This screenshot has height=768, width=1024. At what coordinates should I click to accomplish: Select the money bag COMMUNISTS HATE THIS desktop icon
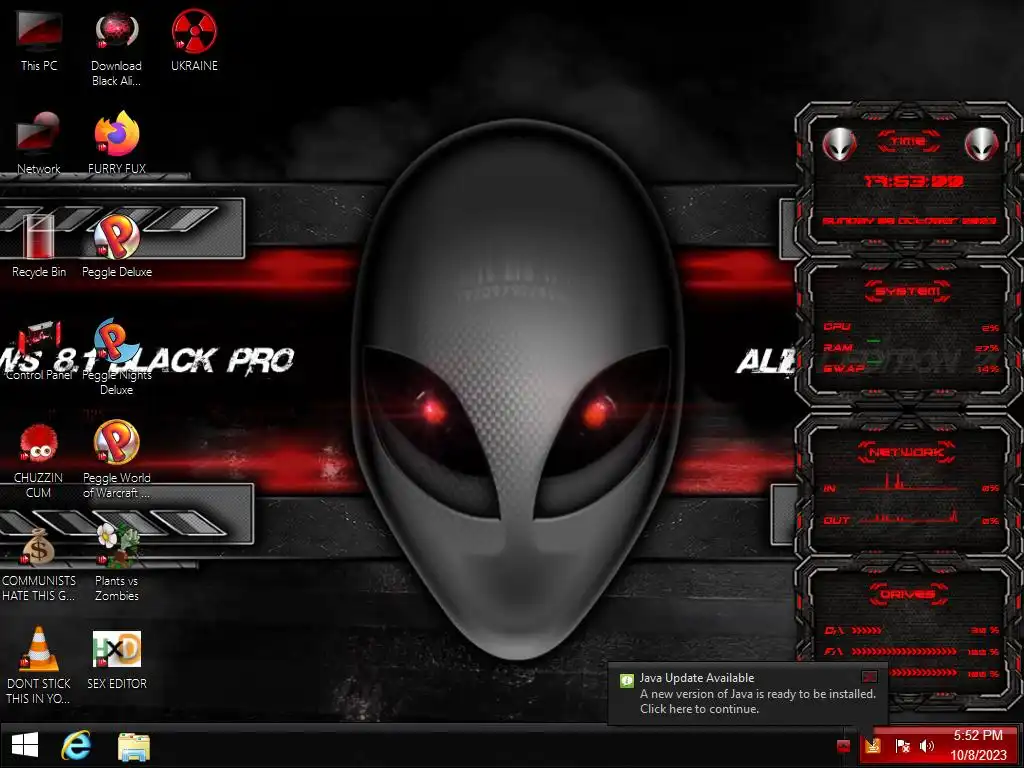tap(39, 547)
